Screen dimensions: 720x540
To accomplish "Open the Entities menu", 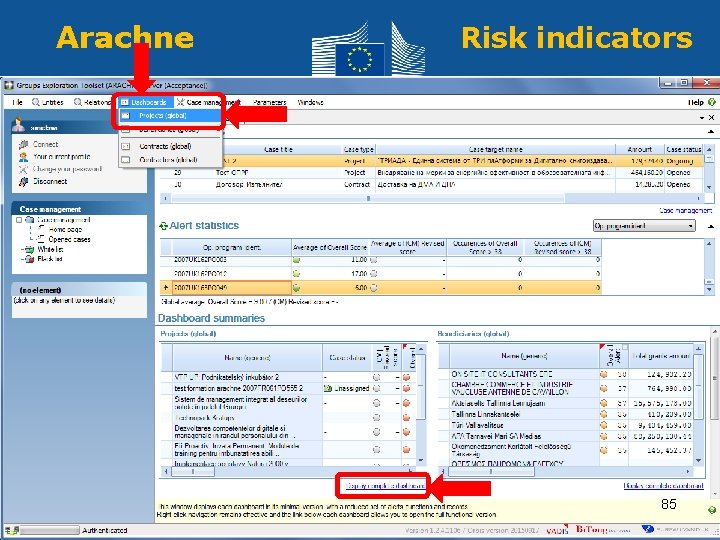I will [48, 102].
